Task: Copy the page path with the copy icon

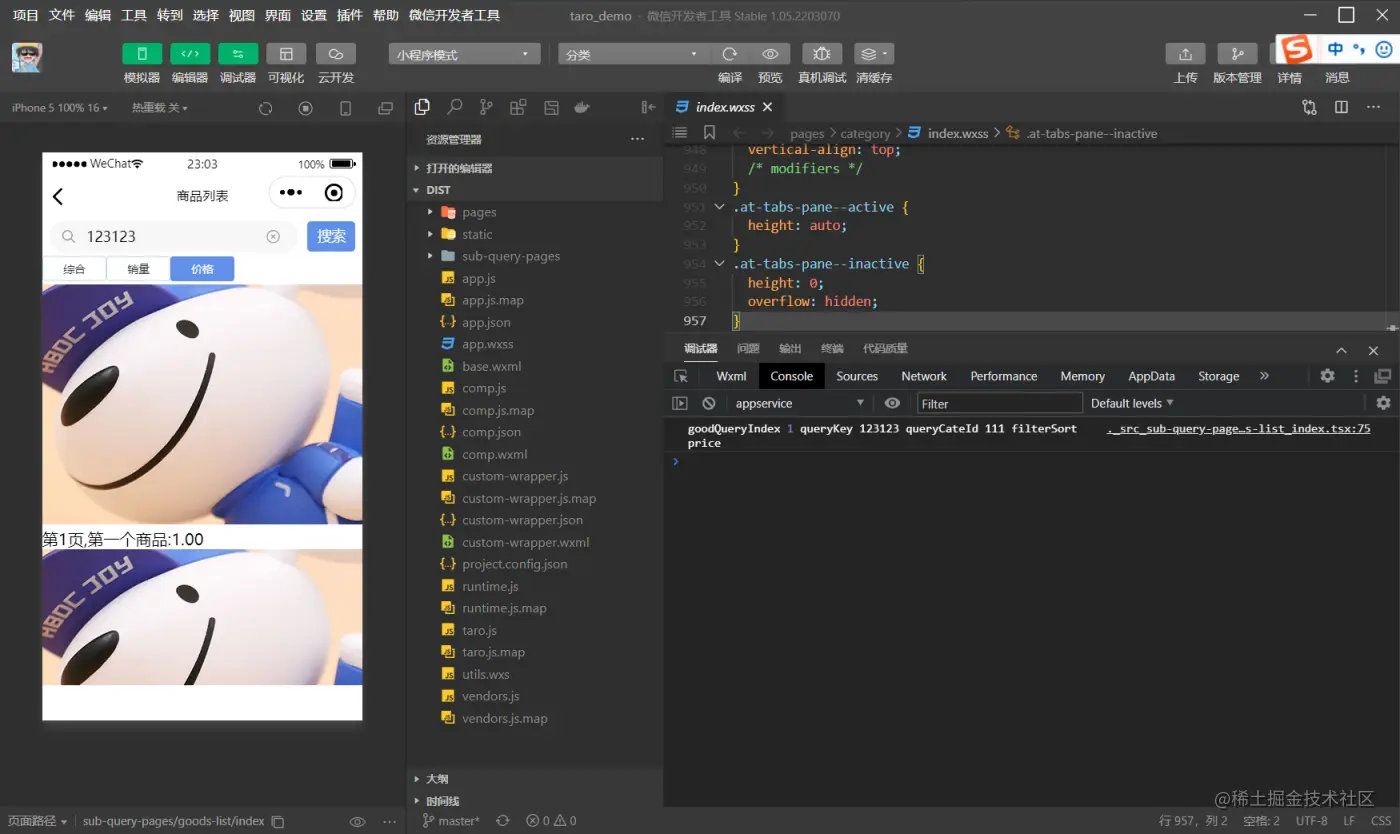Action: point(279,821)
